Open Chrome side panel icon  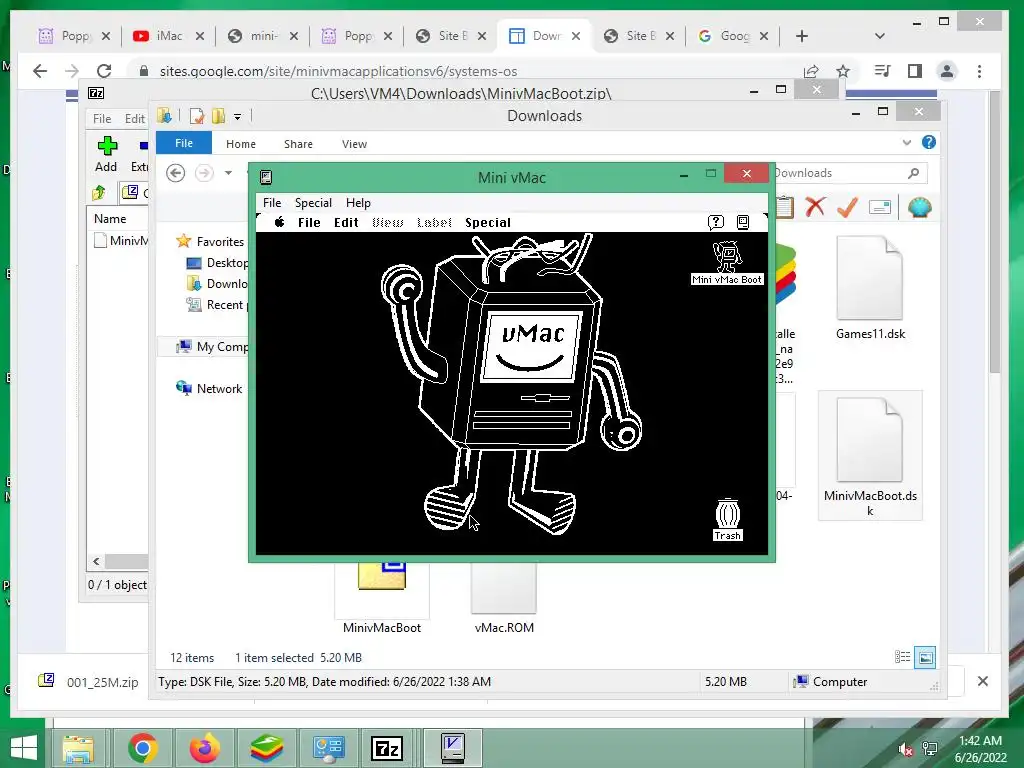coord(914,71)
